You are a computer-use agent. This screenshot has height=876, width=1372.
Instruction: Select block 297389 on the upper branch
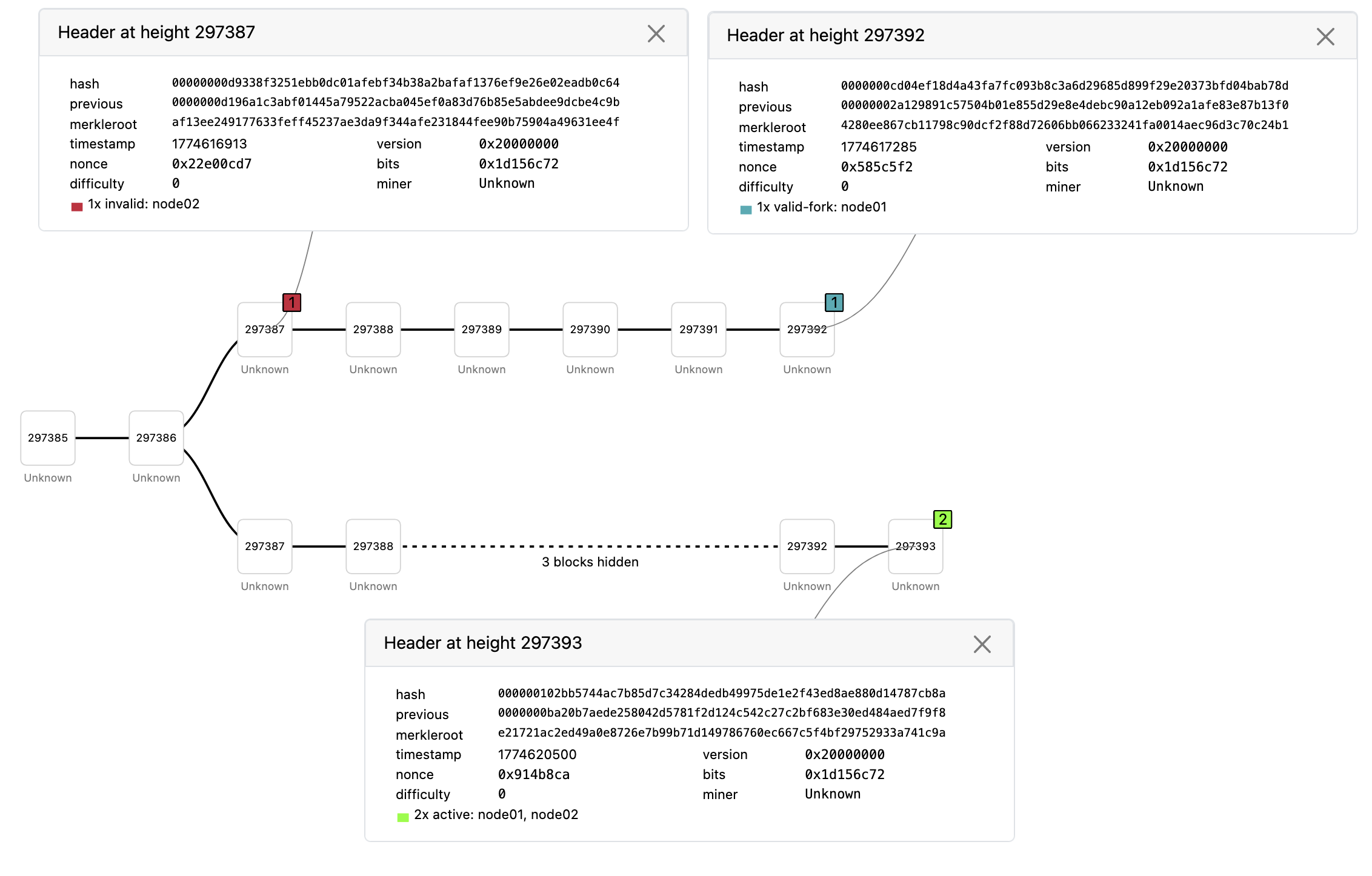click(x=482, y=330)
